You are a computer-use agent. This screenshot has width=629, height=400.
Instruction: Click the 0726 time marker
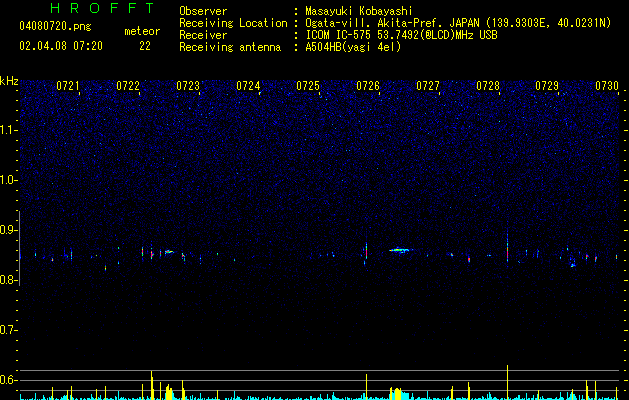tap(368, 86)
